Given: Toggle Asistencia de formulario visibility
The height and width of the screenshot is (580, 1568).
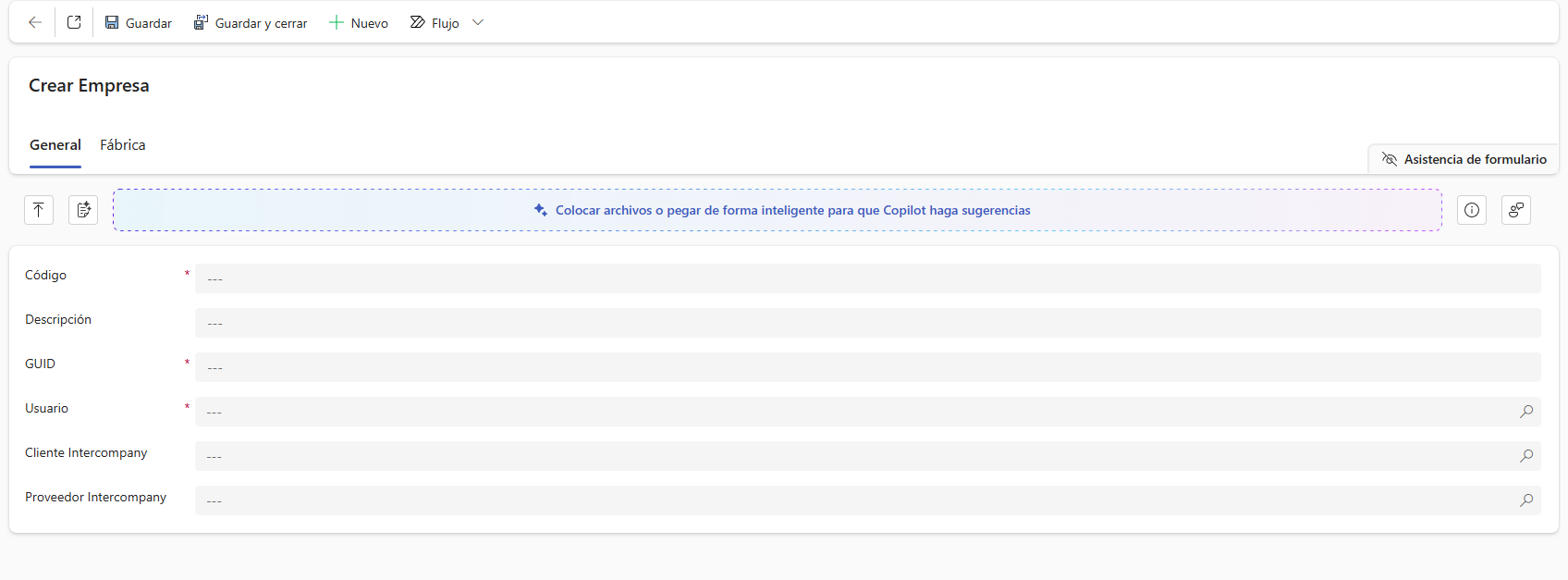Looking at the screenshot, I should point(1464,159).
